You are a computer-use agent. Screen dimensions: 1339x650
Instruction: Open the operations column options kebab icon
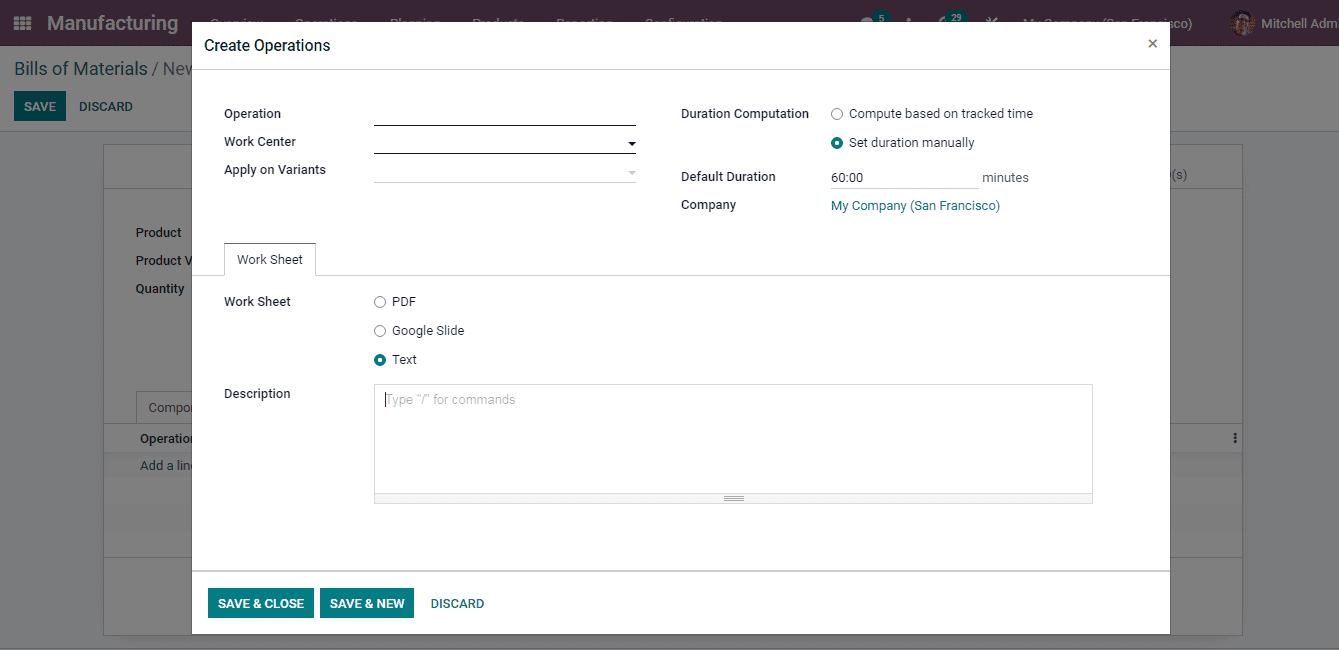pyautogui.click(x=1233, y=438)
